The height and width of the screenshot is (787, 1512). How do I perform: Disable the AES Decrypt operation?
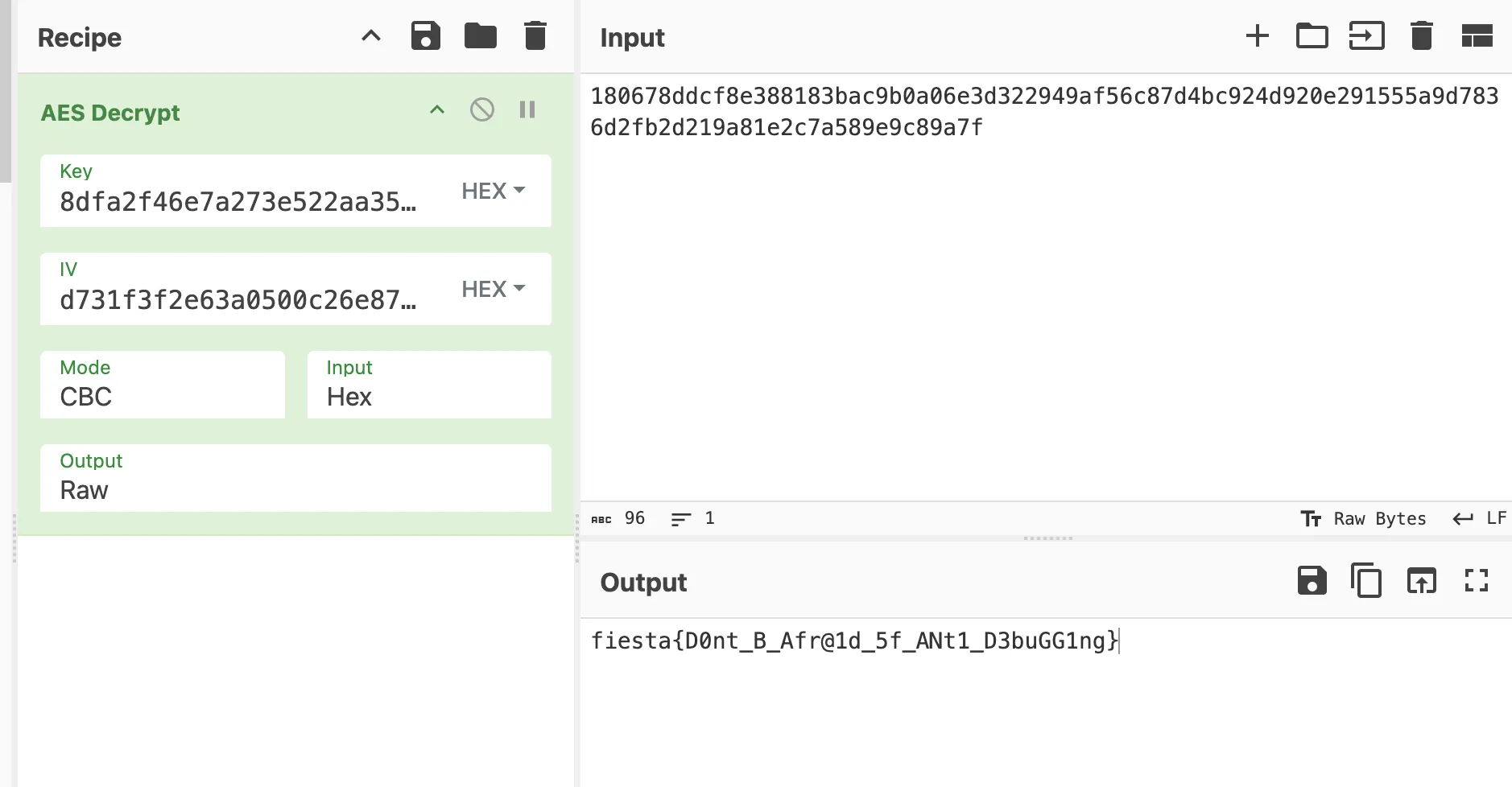pyautogui.click(x=481, y=109)
